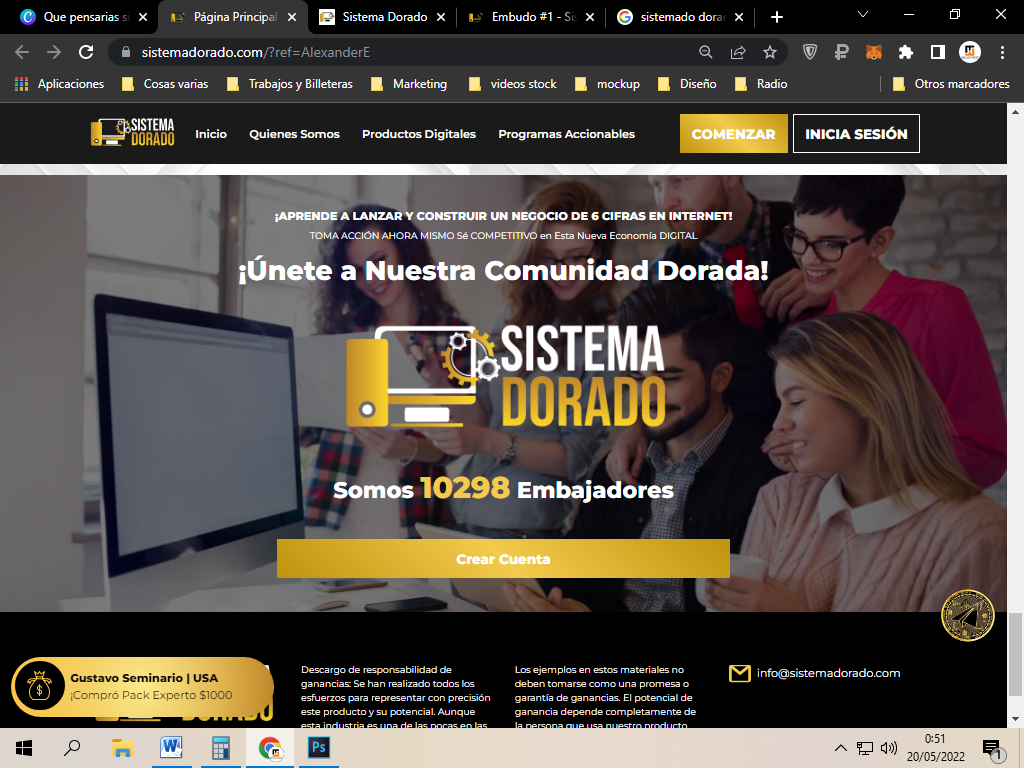This screenshot has height=768, width=1024.
Task: Switch to the Embudo #1 tab
Action: pos(531,17)
